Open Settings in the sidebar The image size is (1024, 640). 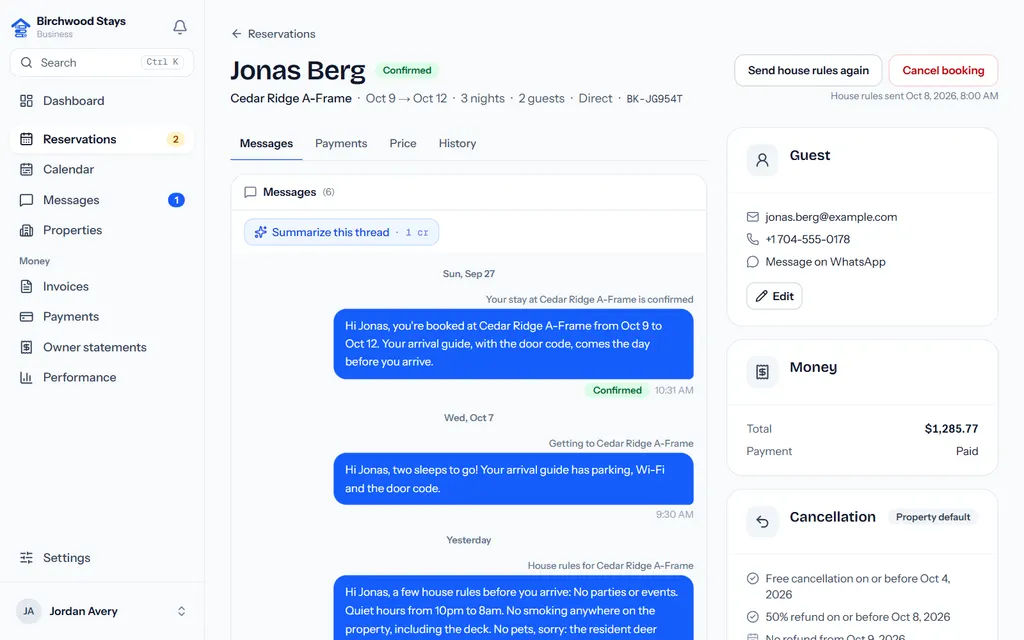click(102, 558)
